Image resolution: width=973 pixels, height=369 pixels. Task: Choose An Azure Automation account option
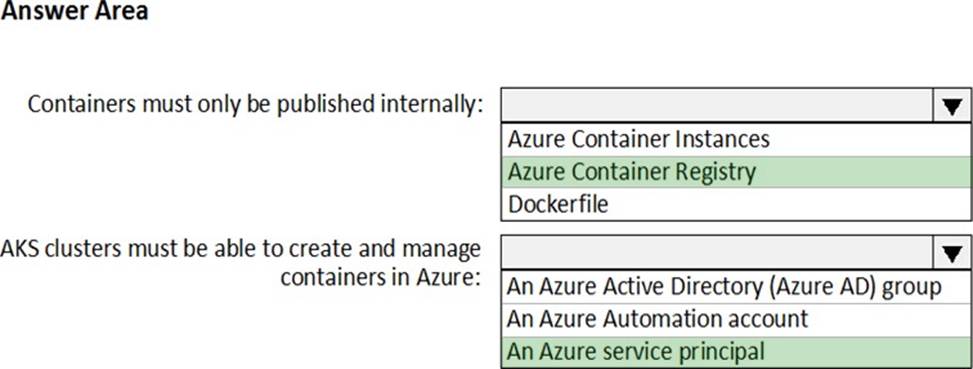point(736,319)
